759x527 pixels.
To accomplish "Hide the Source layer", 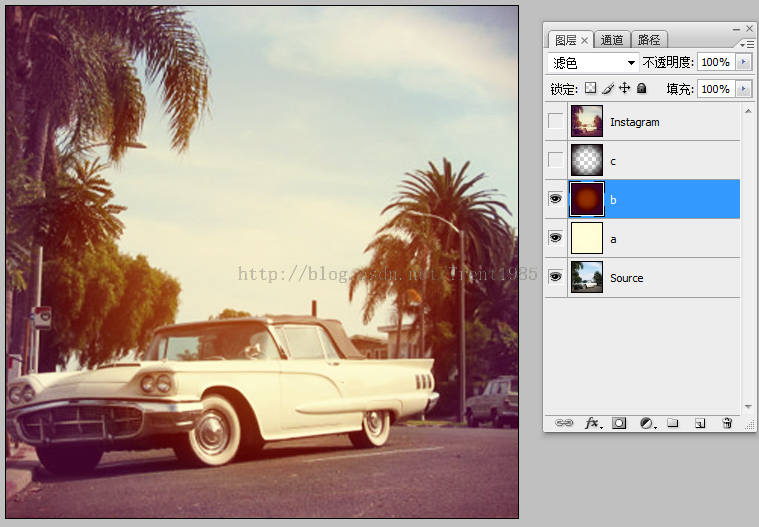I will (x=555, y=277).
